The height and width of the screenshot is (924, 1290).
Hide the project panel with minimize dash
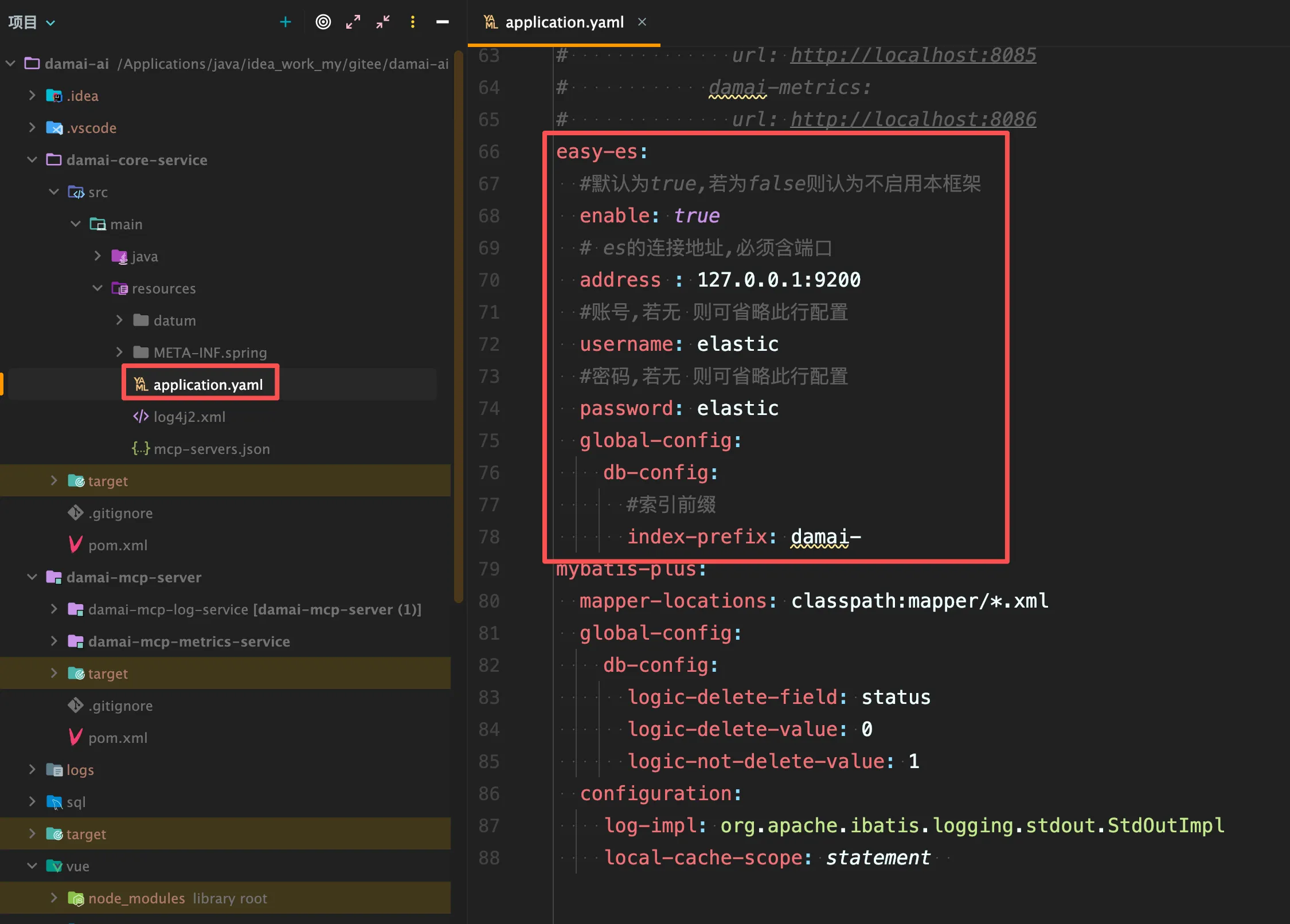(442, 22)
